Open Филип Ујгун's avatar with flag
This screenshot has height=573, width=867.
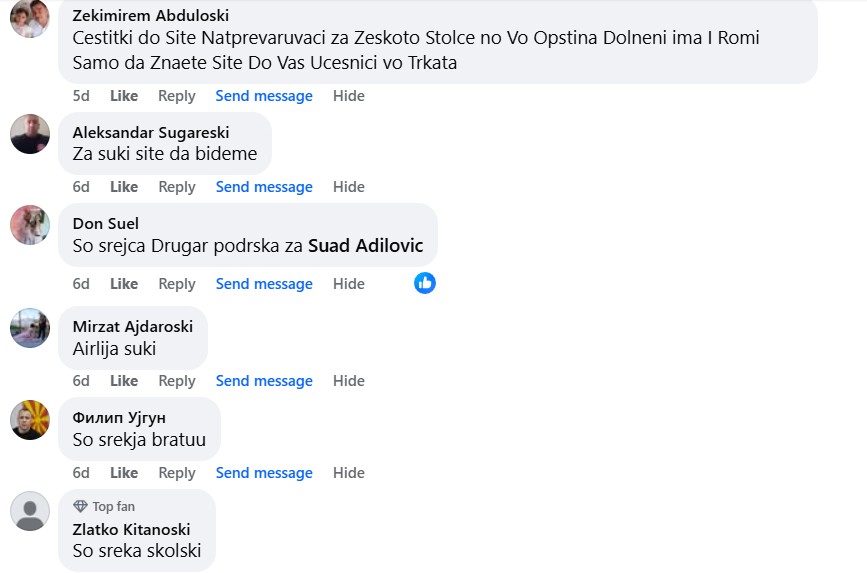pos(30,420)
